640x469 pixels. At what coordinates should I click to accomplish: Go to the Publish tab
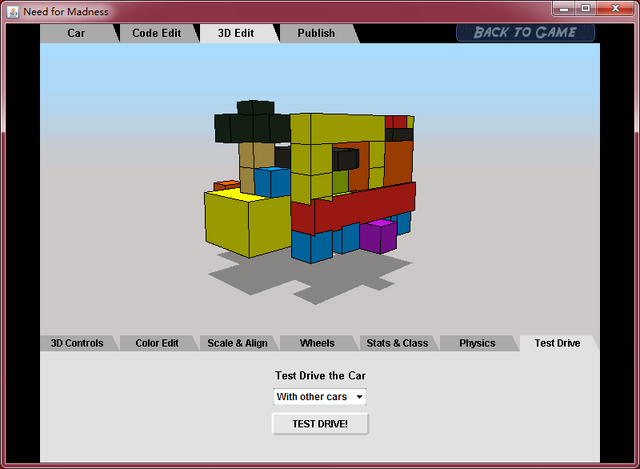click(x=316, y=33)
